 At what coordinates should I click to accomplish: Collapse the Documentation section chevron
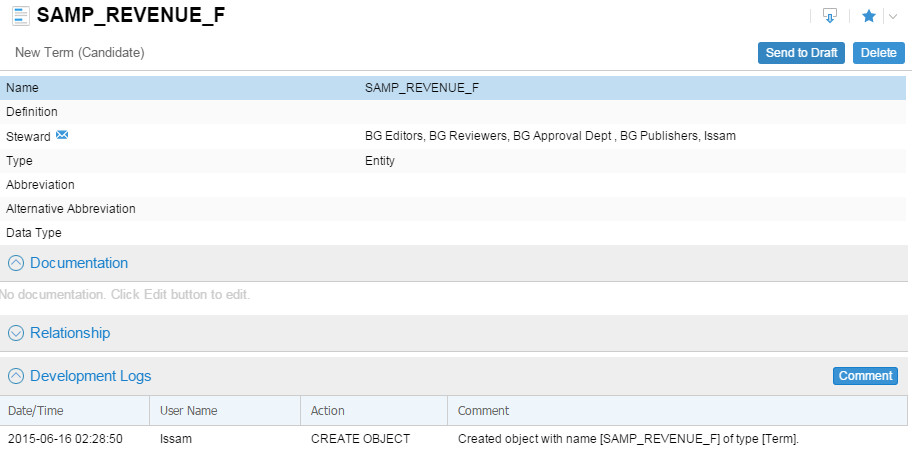tap(16, 263)
